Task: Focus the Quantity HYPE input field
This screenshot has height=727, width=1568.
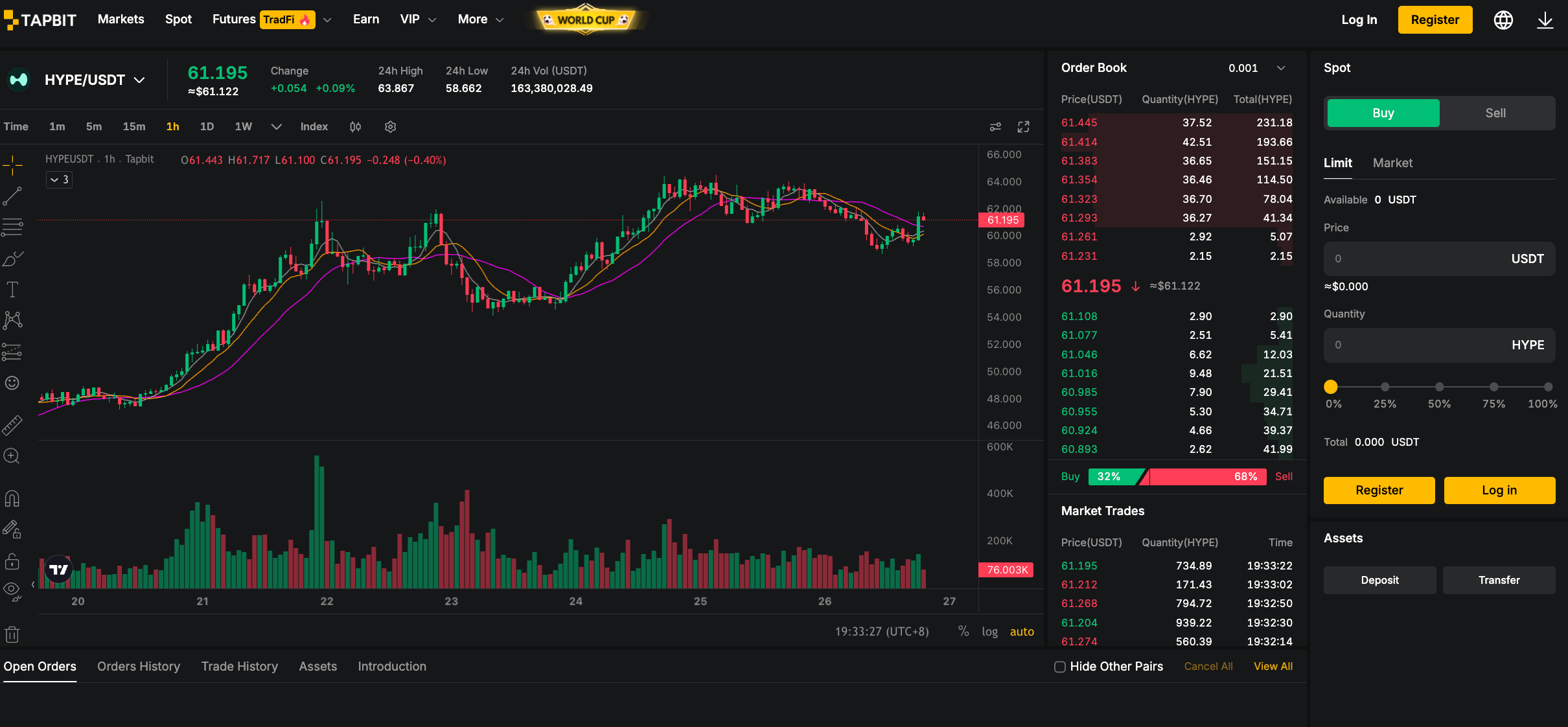Action: point(1440,345)
